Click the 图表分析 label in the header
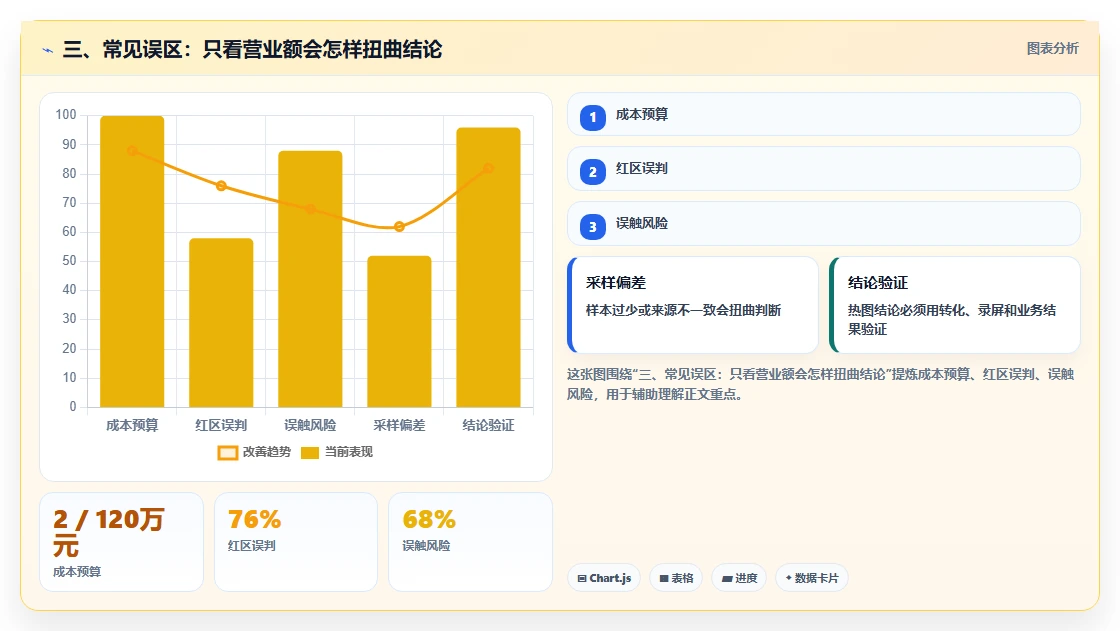The height and width of the screenshot is (631, 1120). (x=1052, y=49)
